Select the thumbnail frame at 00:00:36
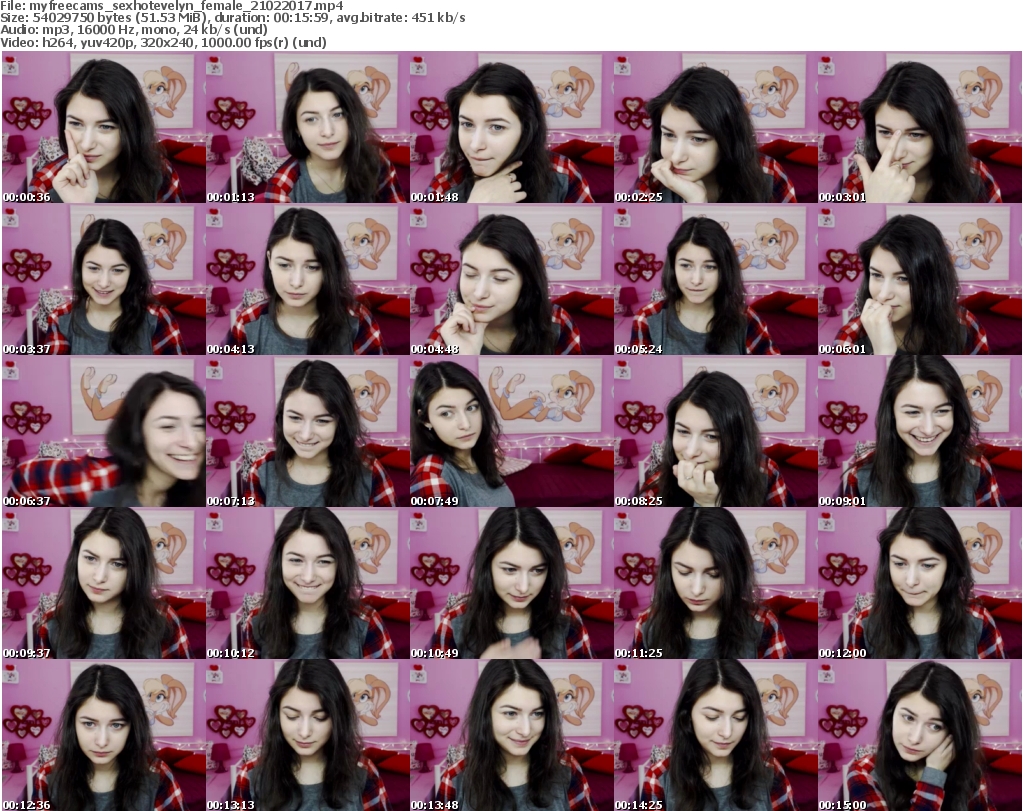 104,127
